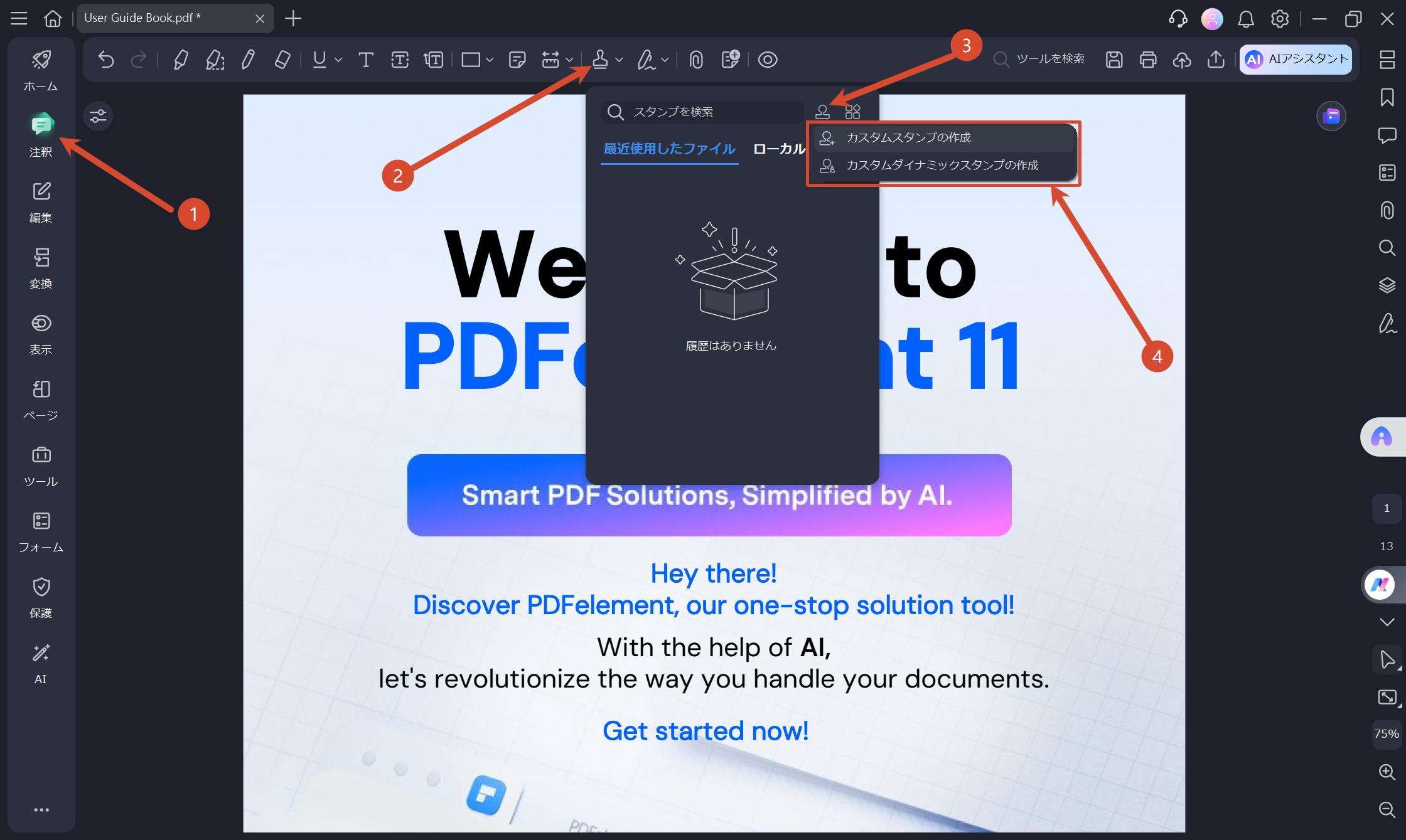Click the Undo arrow in the toolbar

click(x=105, y=60)
